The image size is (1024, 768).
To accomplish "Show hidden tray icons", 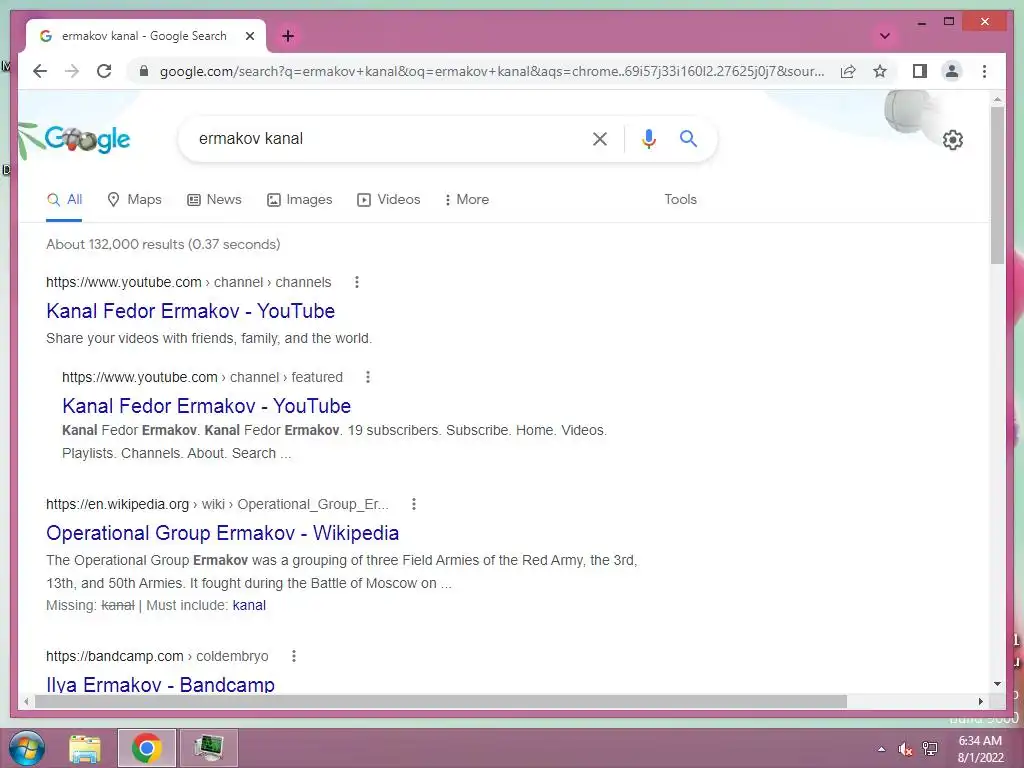I will tap(882, 749).
